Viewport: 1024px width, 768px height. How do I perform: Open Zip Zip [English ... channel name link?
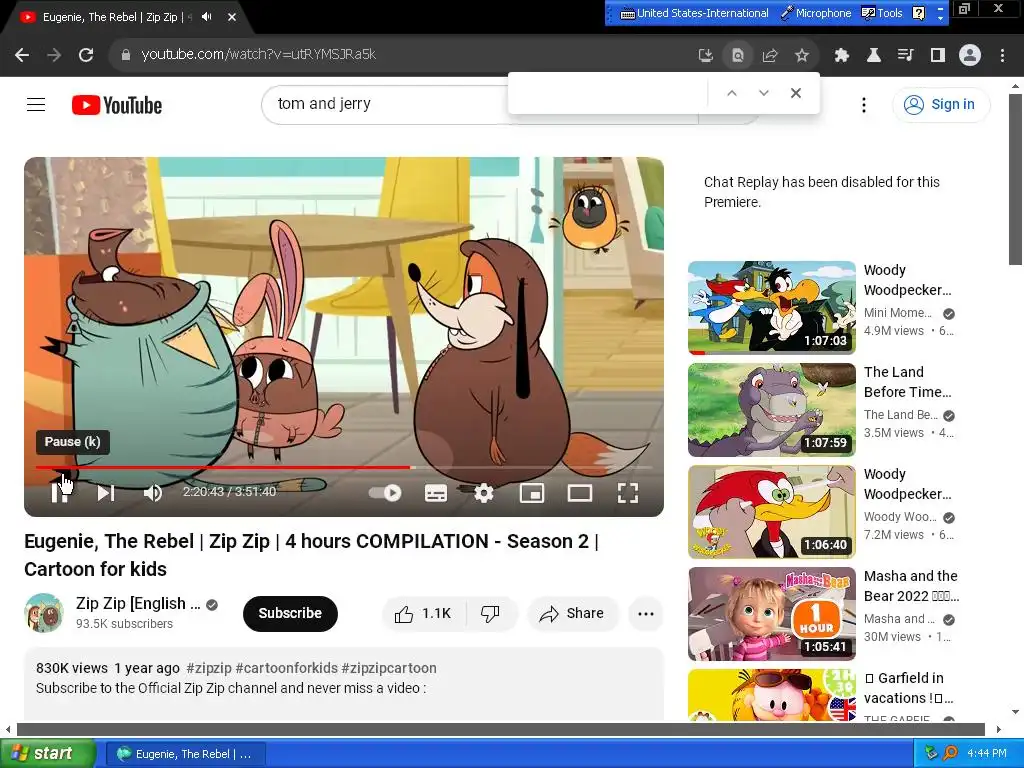(138, 603)
